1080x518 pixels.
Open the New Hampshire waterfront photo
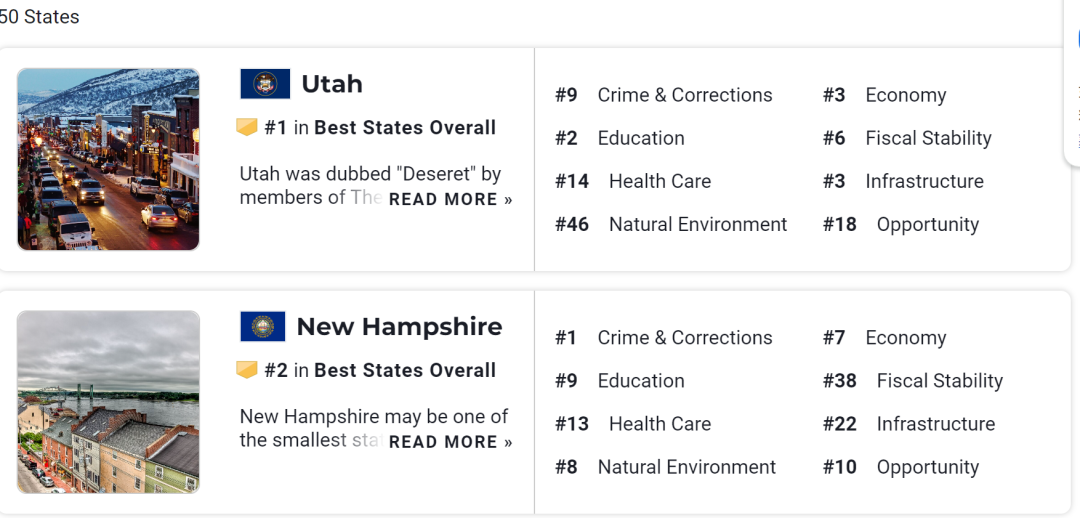108,402
